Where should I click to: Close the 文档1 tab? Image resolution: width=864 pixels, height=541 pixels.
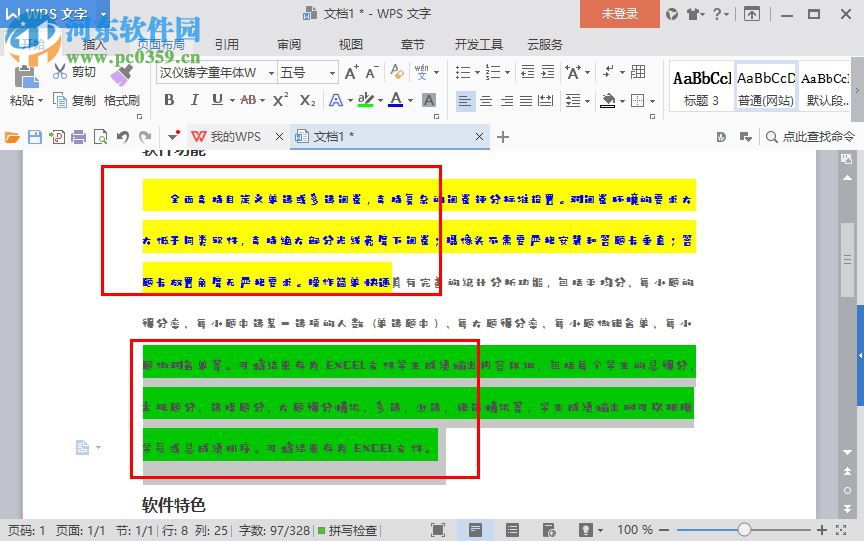(x=479, y=137)
